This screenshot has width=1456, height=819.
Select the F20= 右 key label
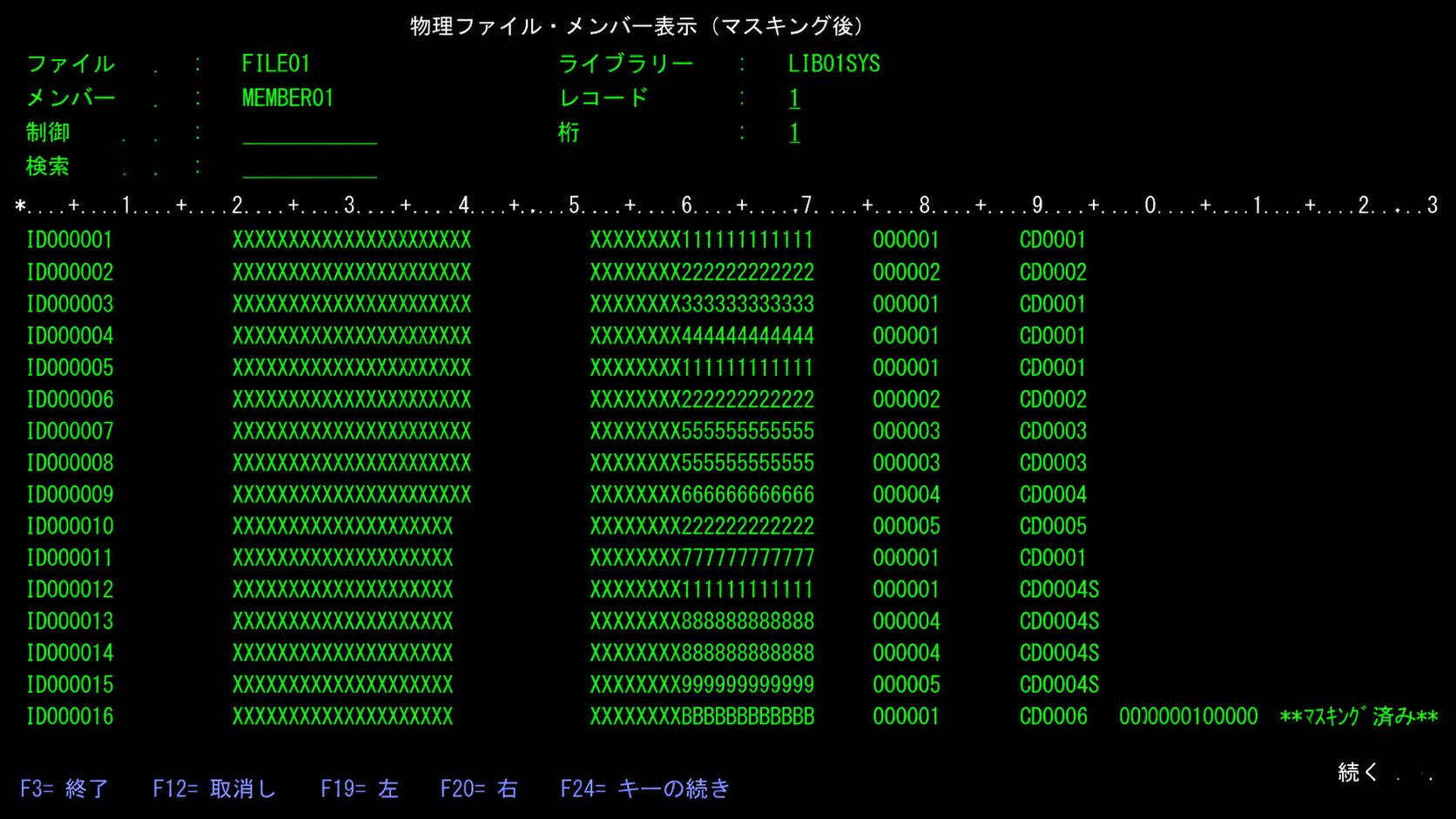pyautogui.click(x=479, y=789)
